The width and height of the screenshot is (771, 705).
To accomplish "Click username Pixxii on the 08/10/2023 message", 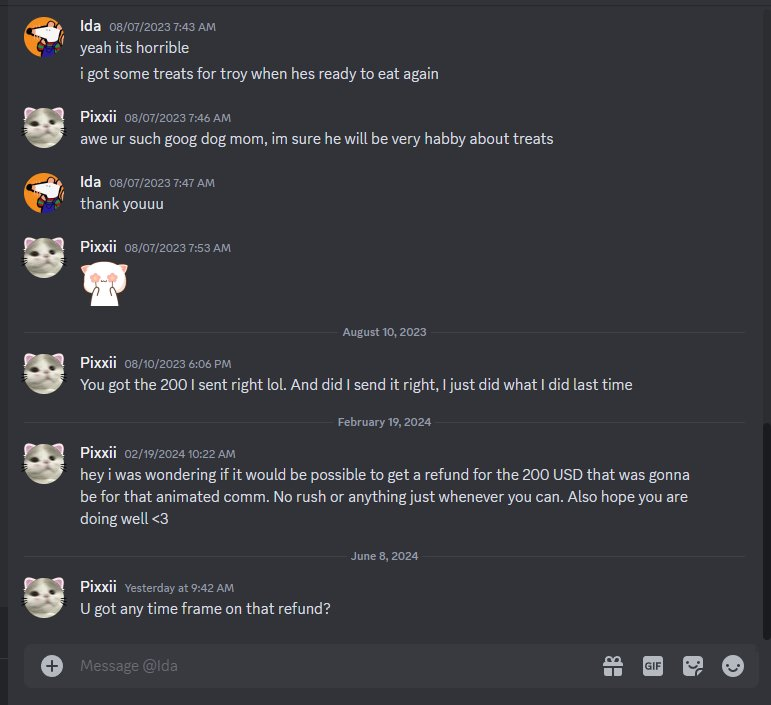I will tap(98, 363).
